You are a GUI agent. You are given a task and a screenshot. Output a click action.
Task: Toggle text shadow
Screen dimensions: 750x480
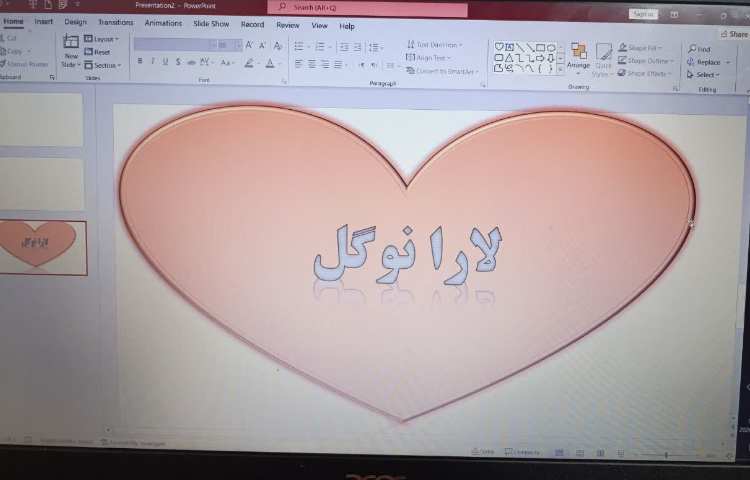tap(178, 62)
